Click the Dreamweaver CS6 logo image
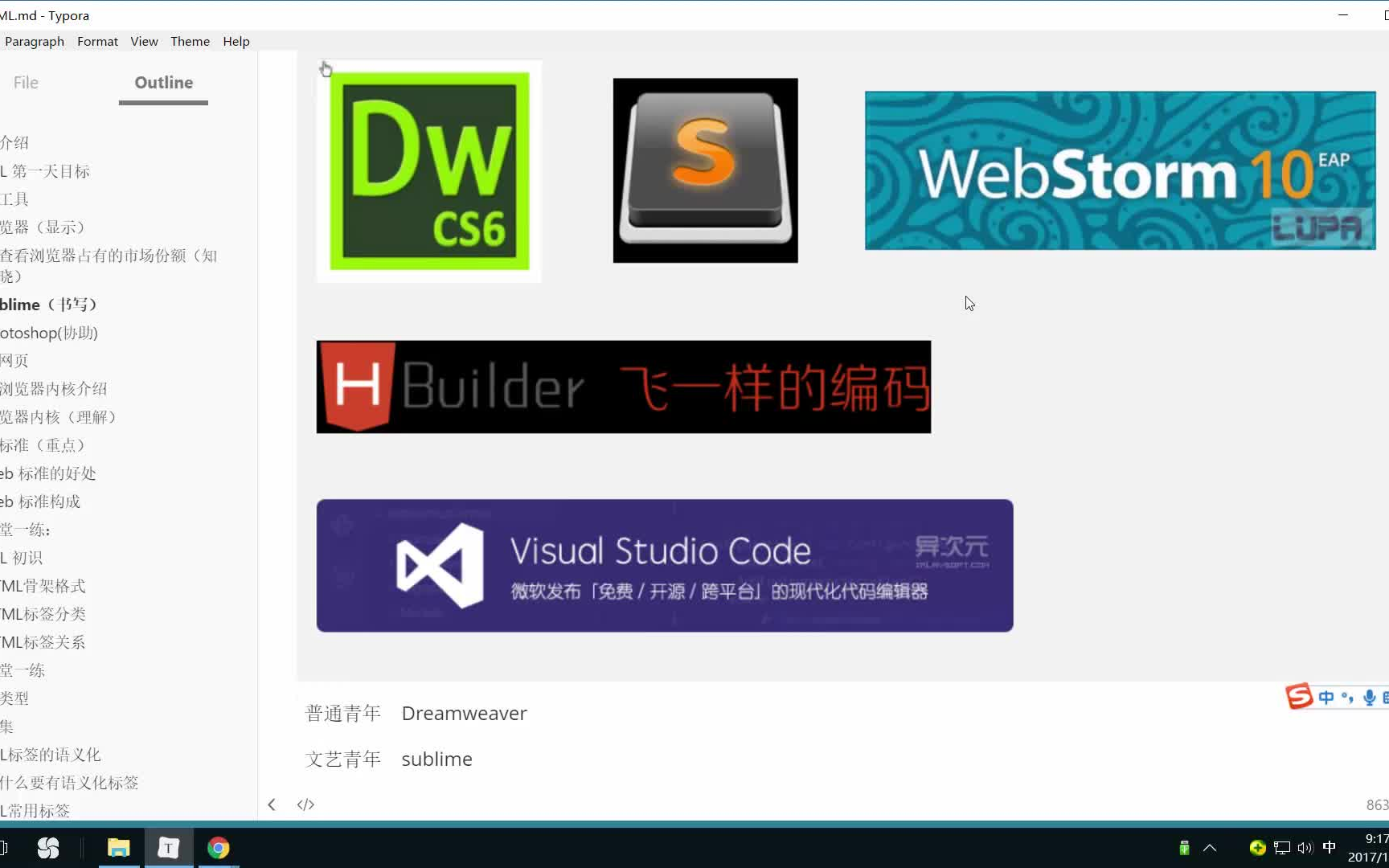 tap(429, 171)
